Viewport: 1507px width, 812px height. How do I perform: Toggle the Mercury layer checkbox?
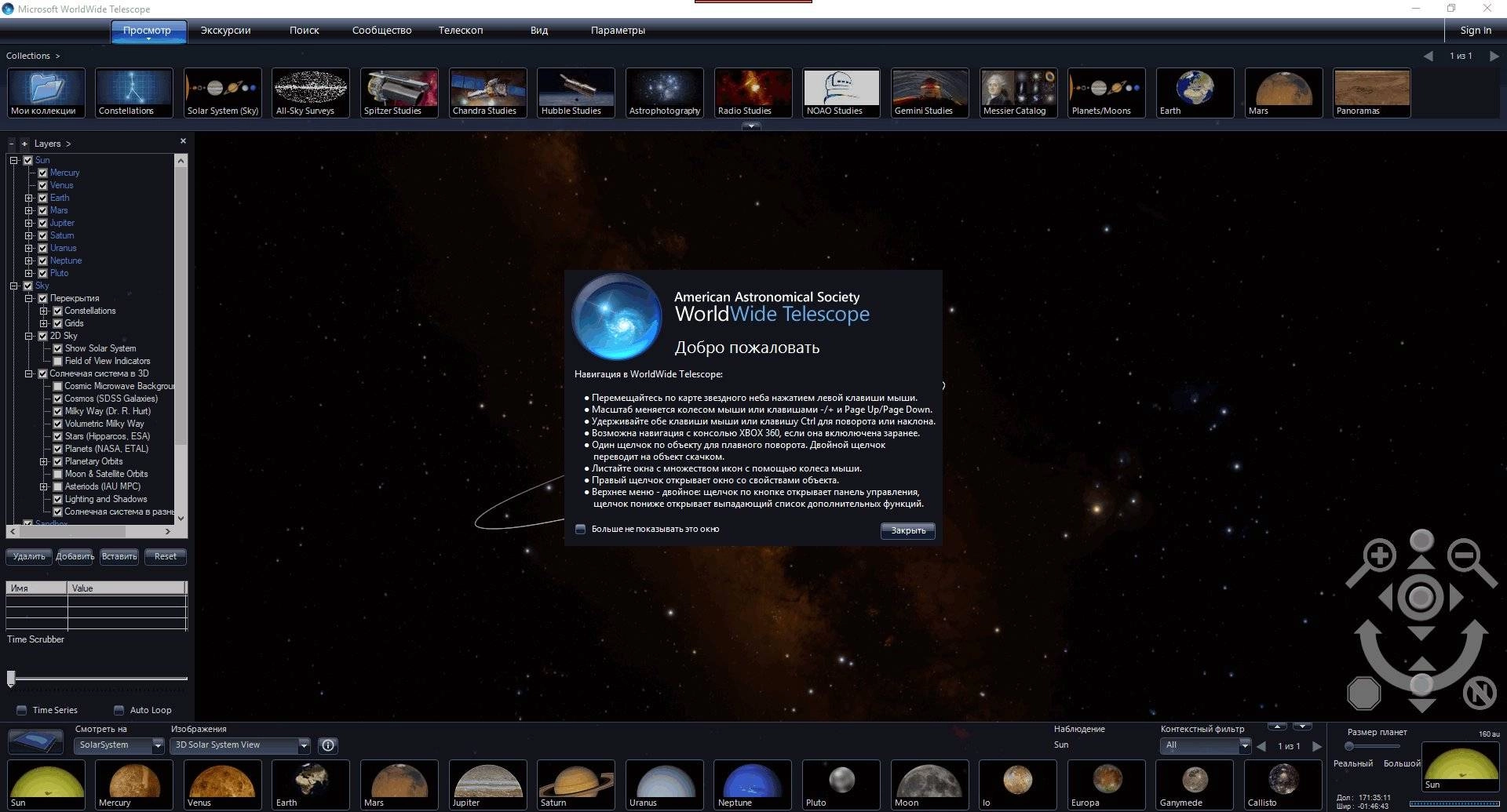[42, 173]
